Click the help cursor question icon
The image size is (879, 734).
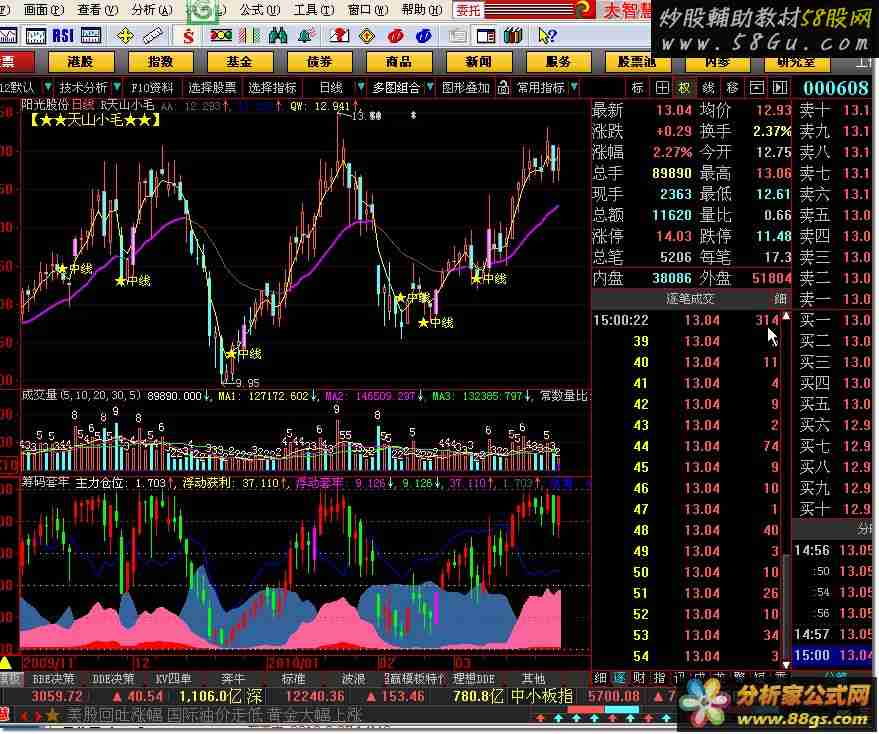pos(547,36)
